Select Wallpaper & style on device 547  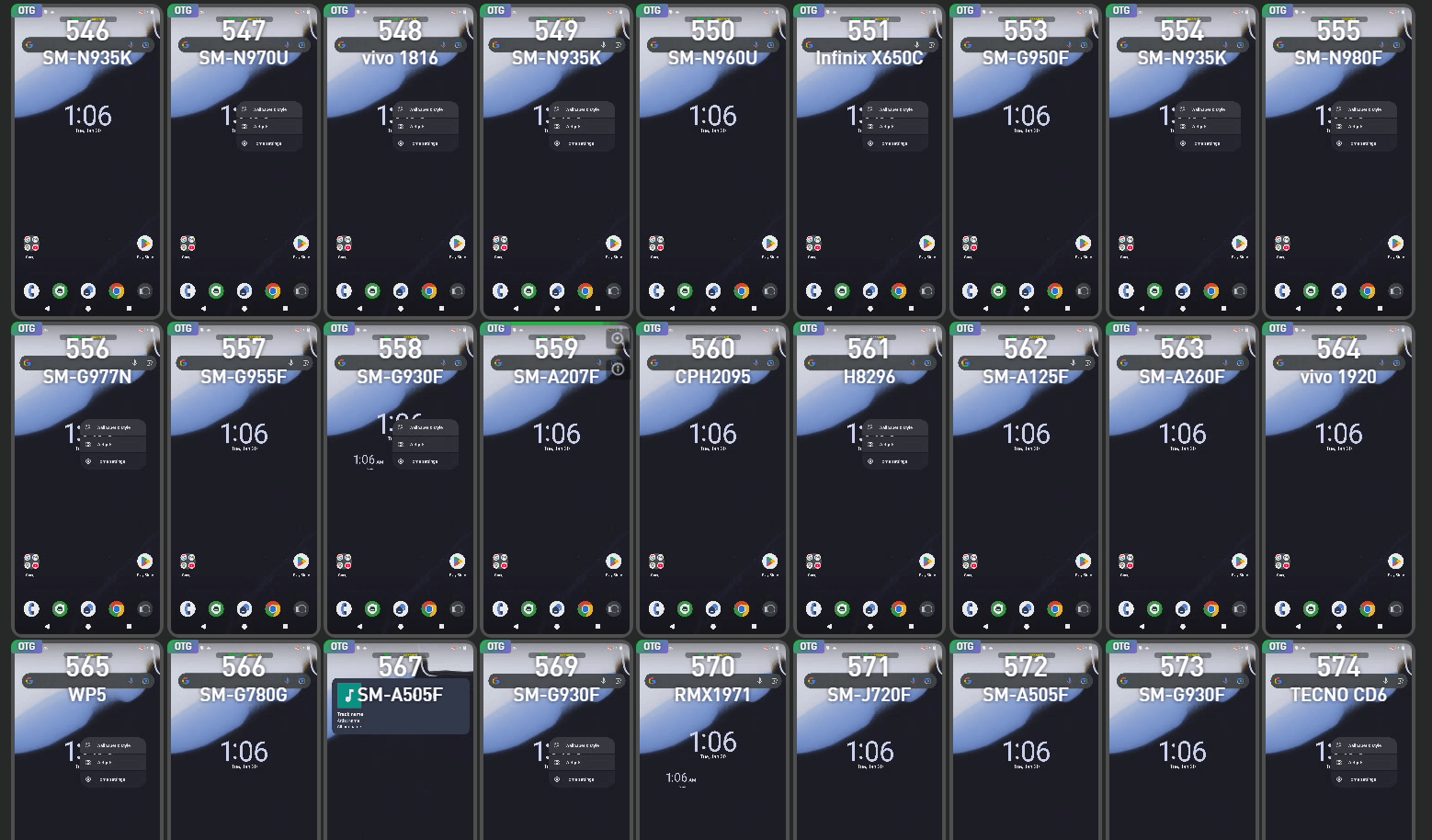tap(267, 109)
